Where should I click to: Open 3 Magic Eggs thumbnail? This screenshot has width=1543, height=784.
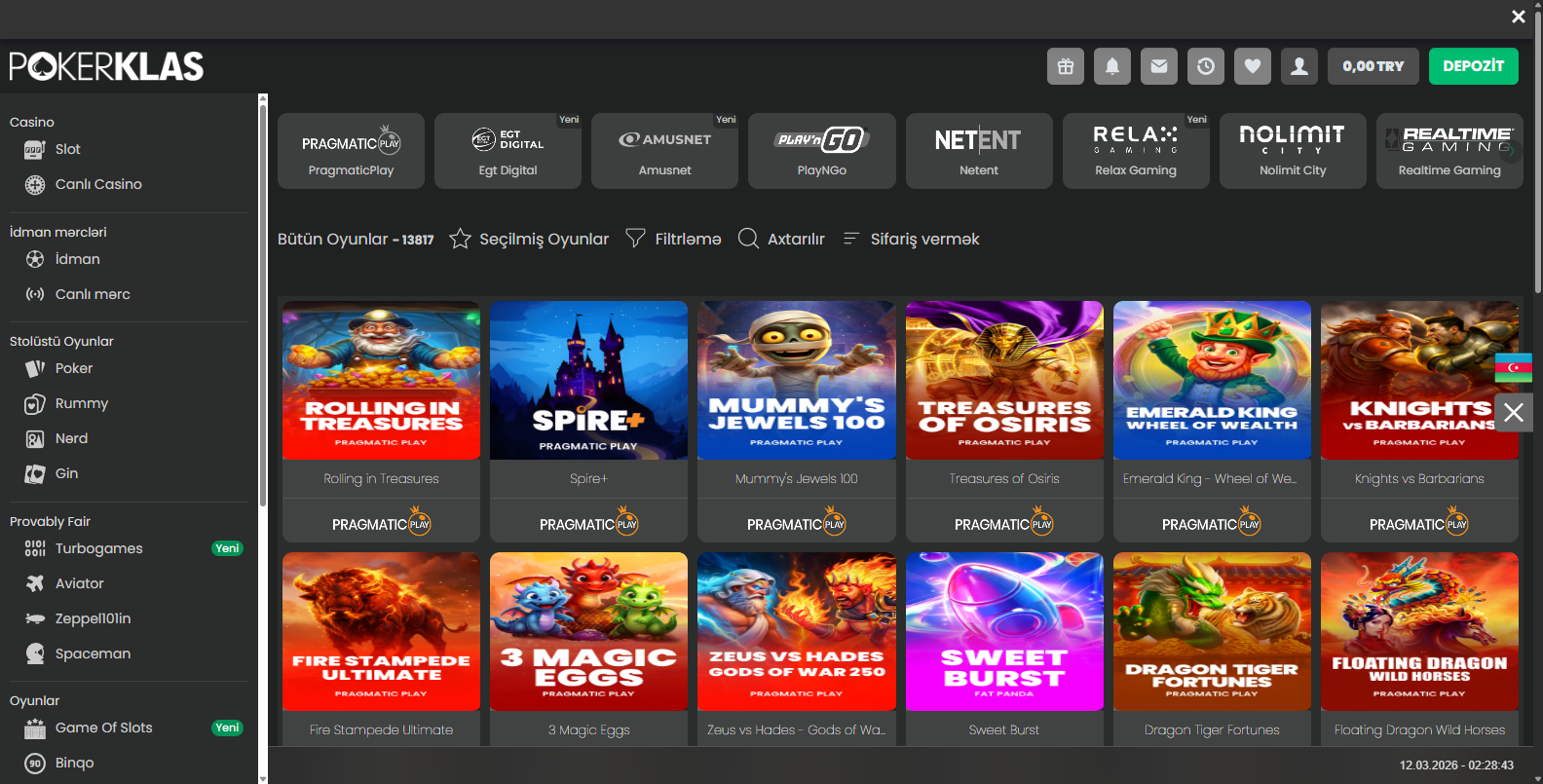[x=588, y=631]
